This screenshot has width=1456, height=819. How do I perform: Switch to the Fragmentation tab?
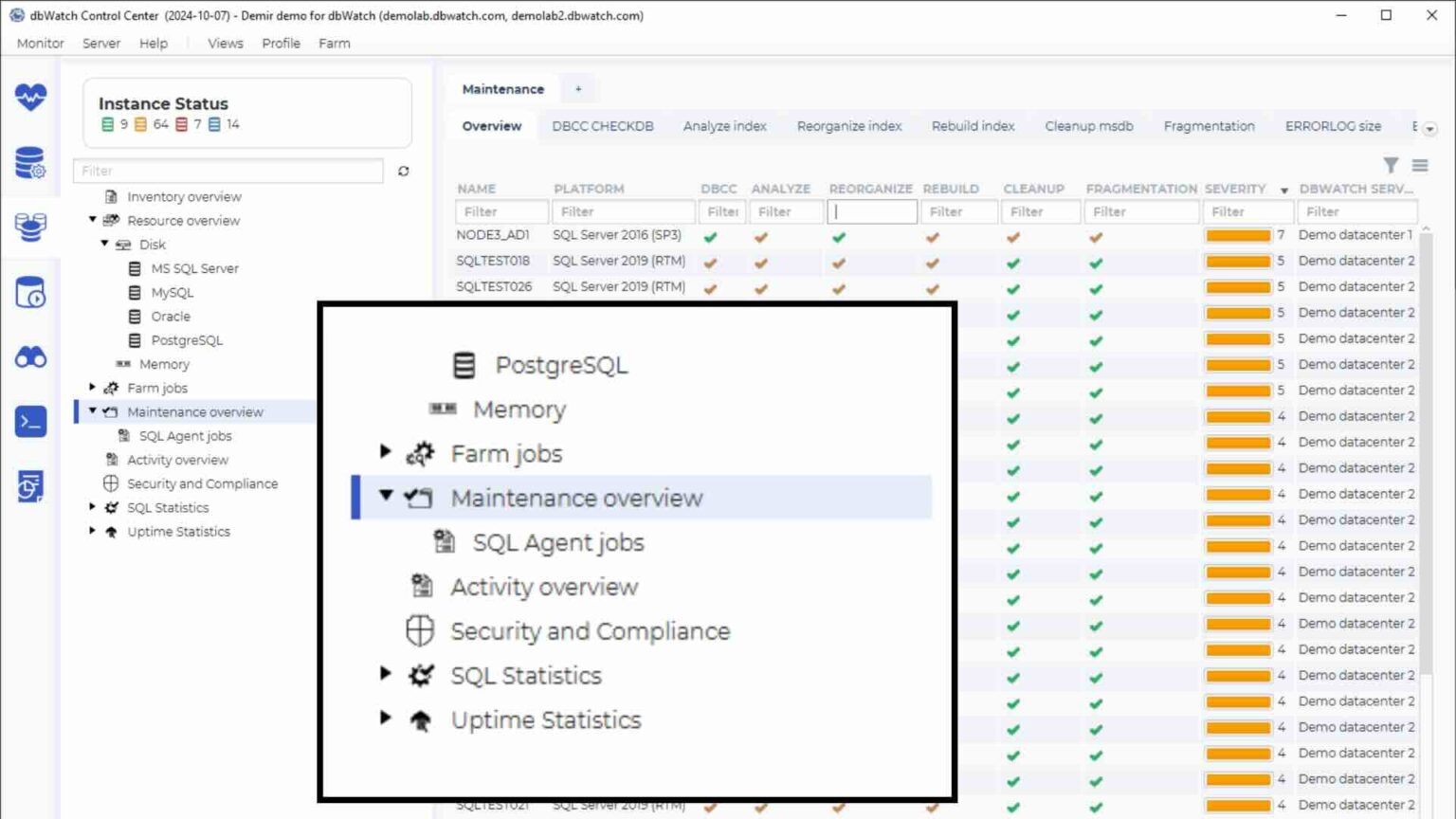point(1209,125)
